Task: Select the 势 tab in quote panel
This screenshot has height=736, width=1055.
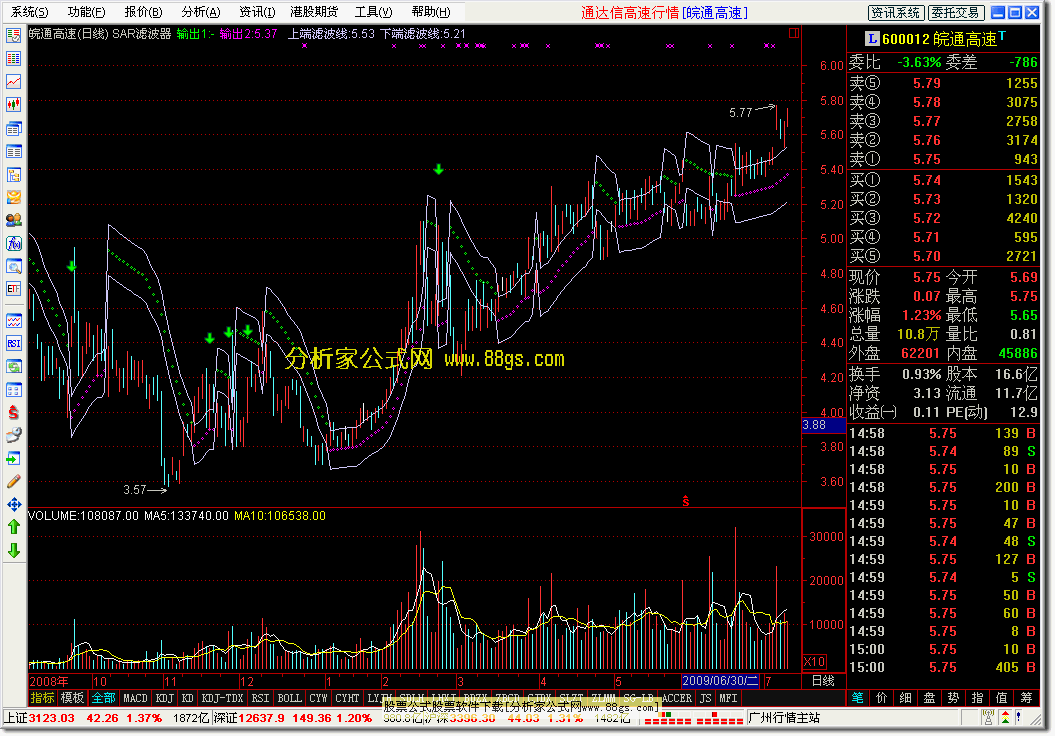Action: point(953,698)
